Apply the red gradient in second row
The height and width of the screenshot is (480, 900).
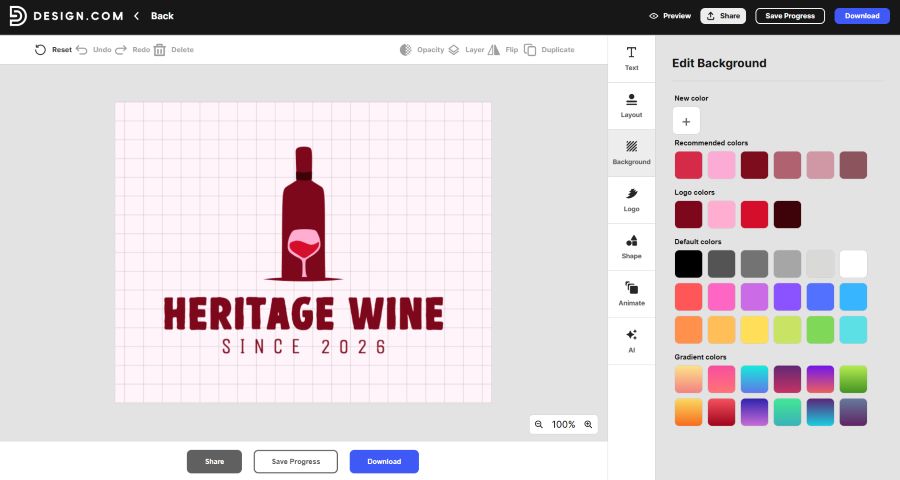pos(721,412)
